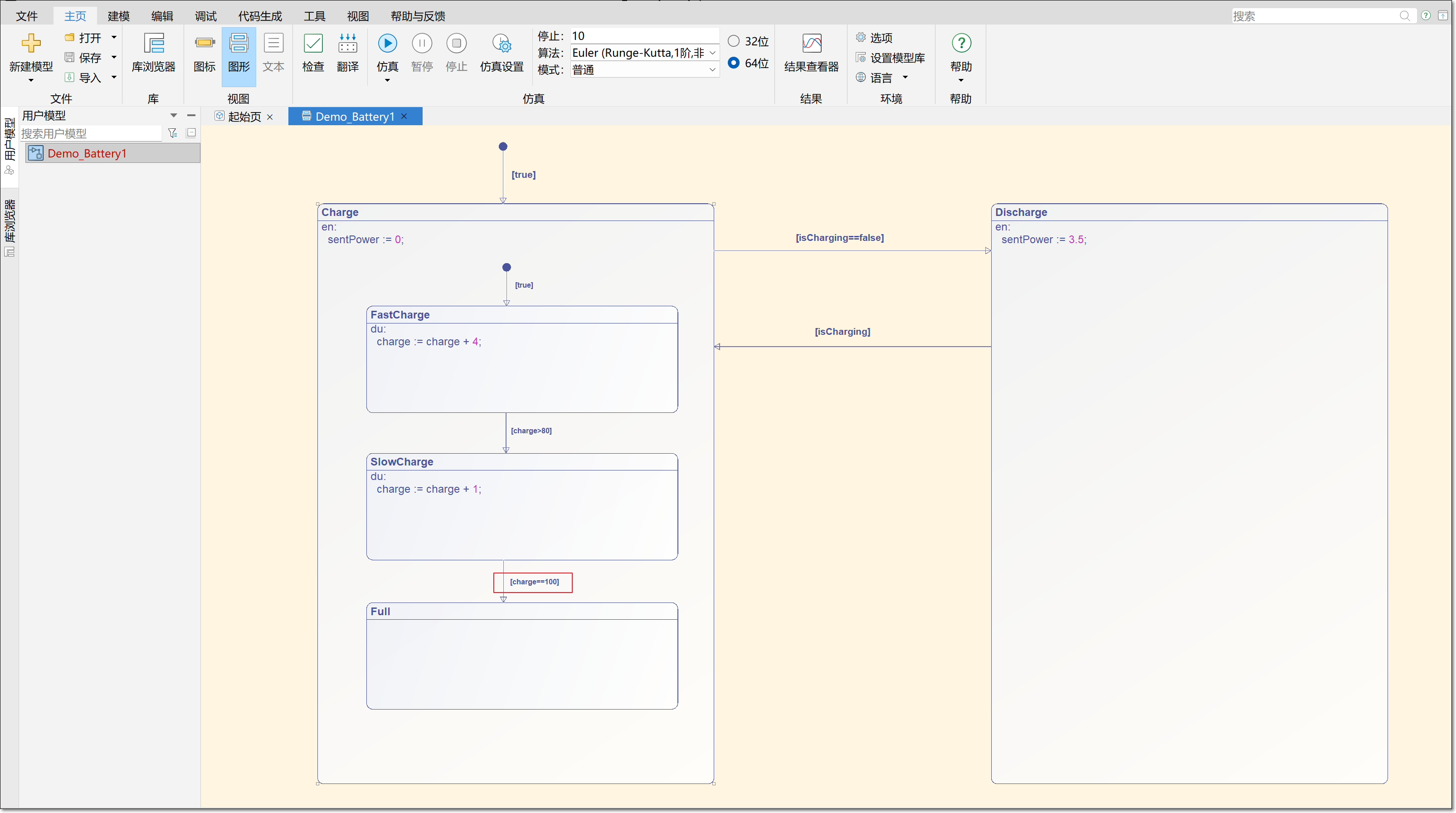Expand the 算法 algorithm dropdown
The height and width of the screenshot is (813, 1456).
click(712, 53)
